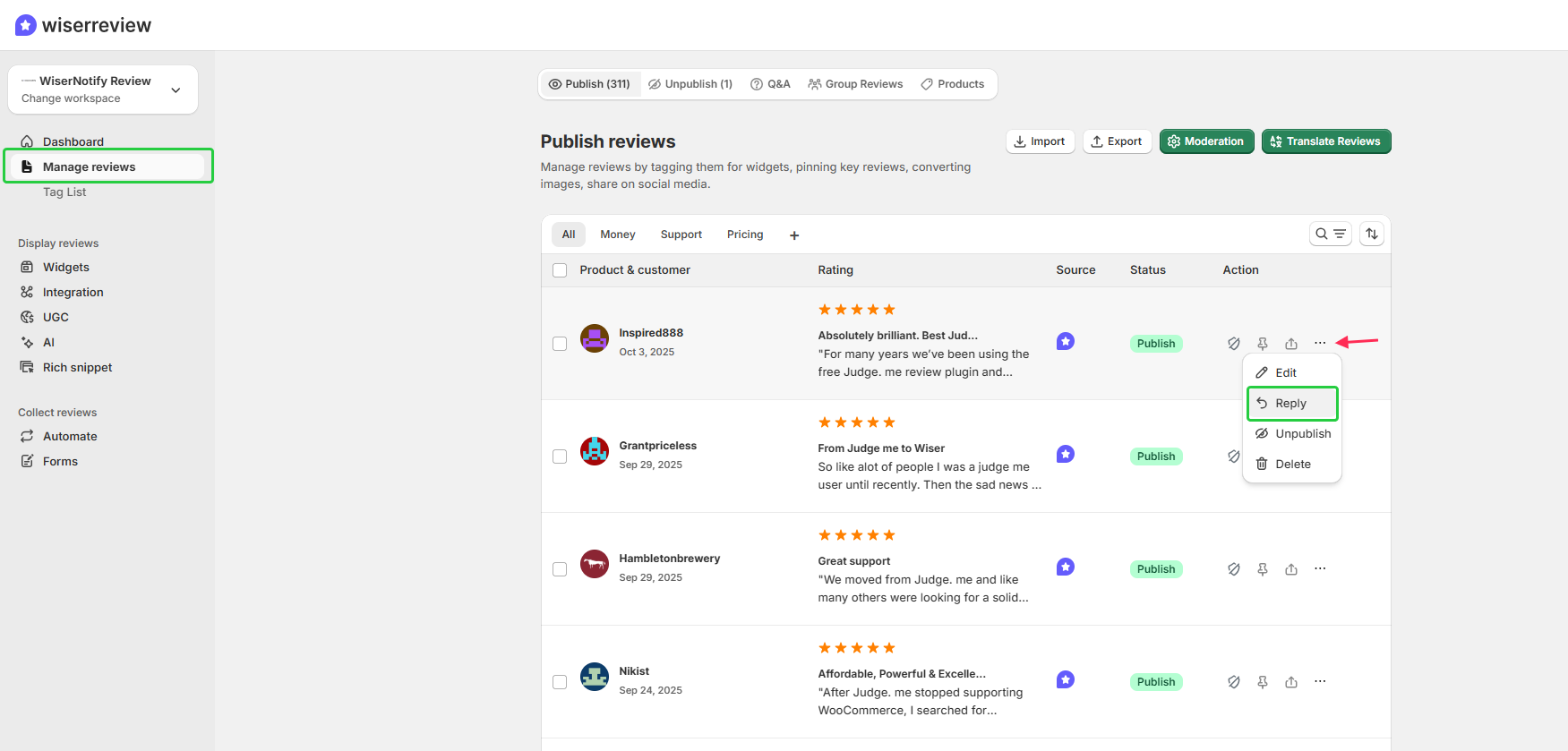This screenshot has width=1568, height=751.
Task: Switch to the Publish (311) tab
Action: coord(589,84)
